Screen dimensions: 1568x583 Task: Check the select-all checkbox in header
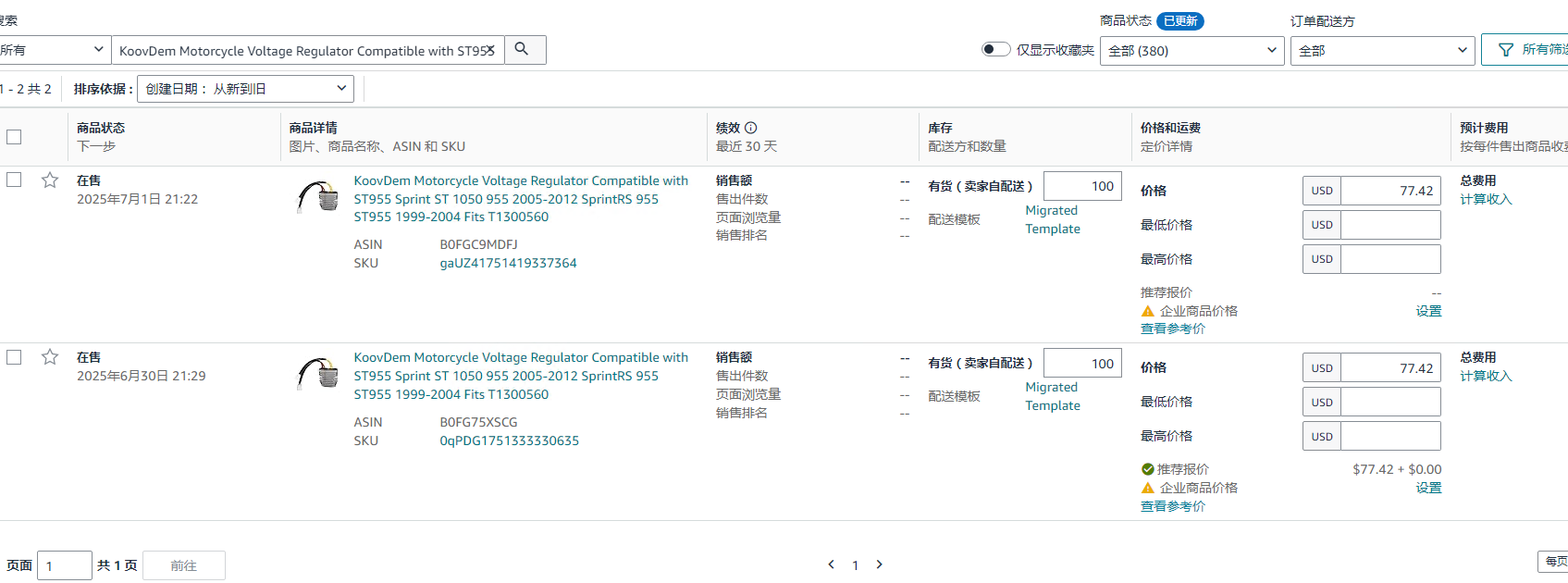14,137
